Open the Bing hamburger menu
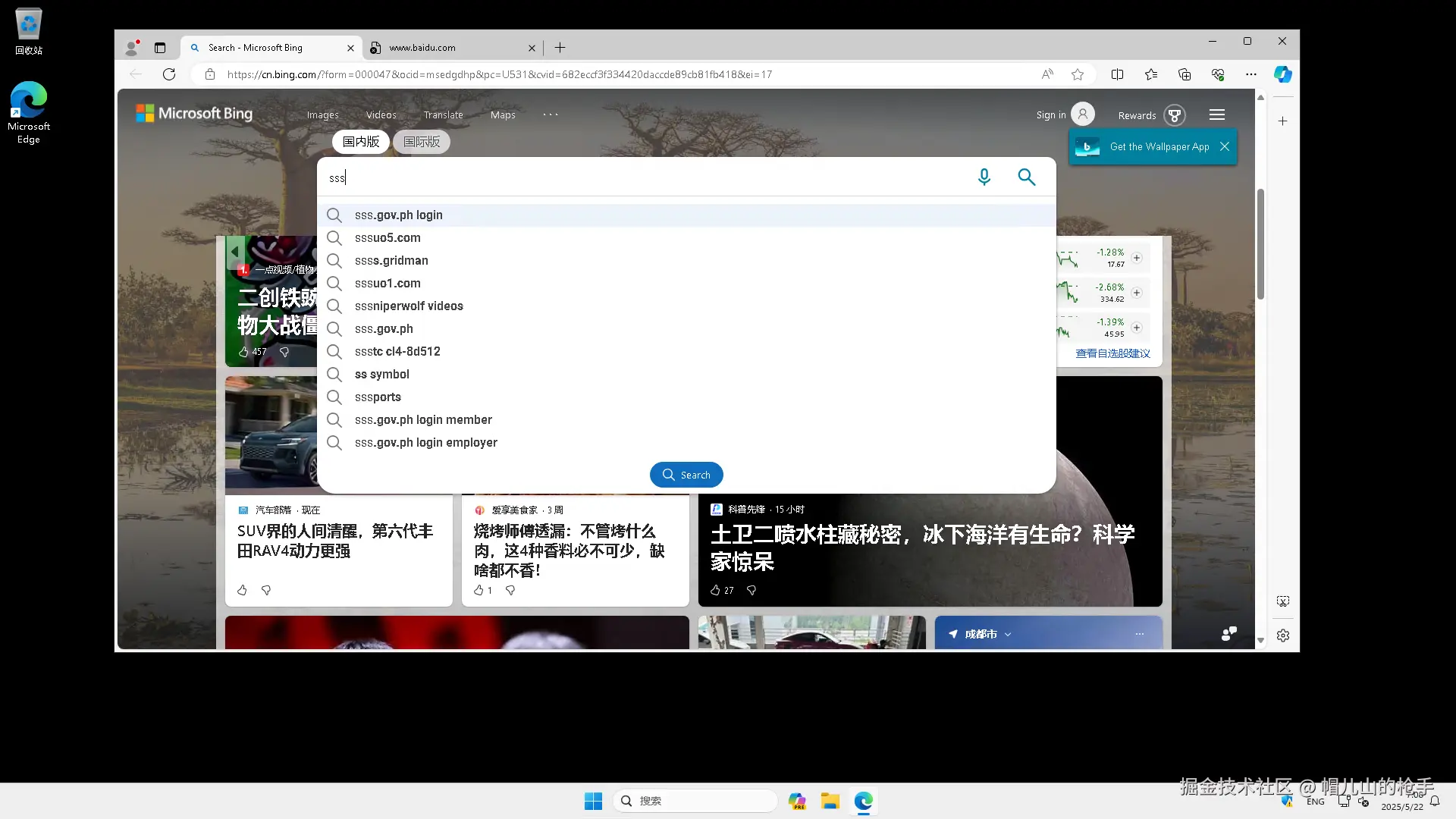1456x819 pixels. pyautogui.click(x=1217, y=115)
